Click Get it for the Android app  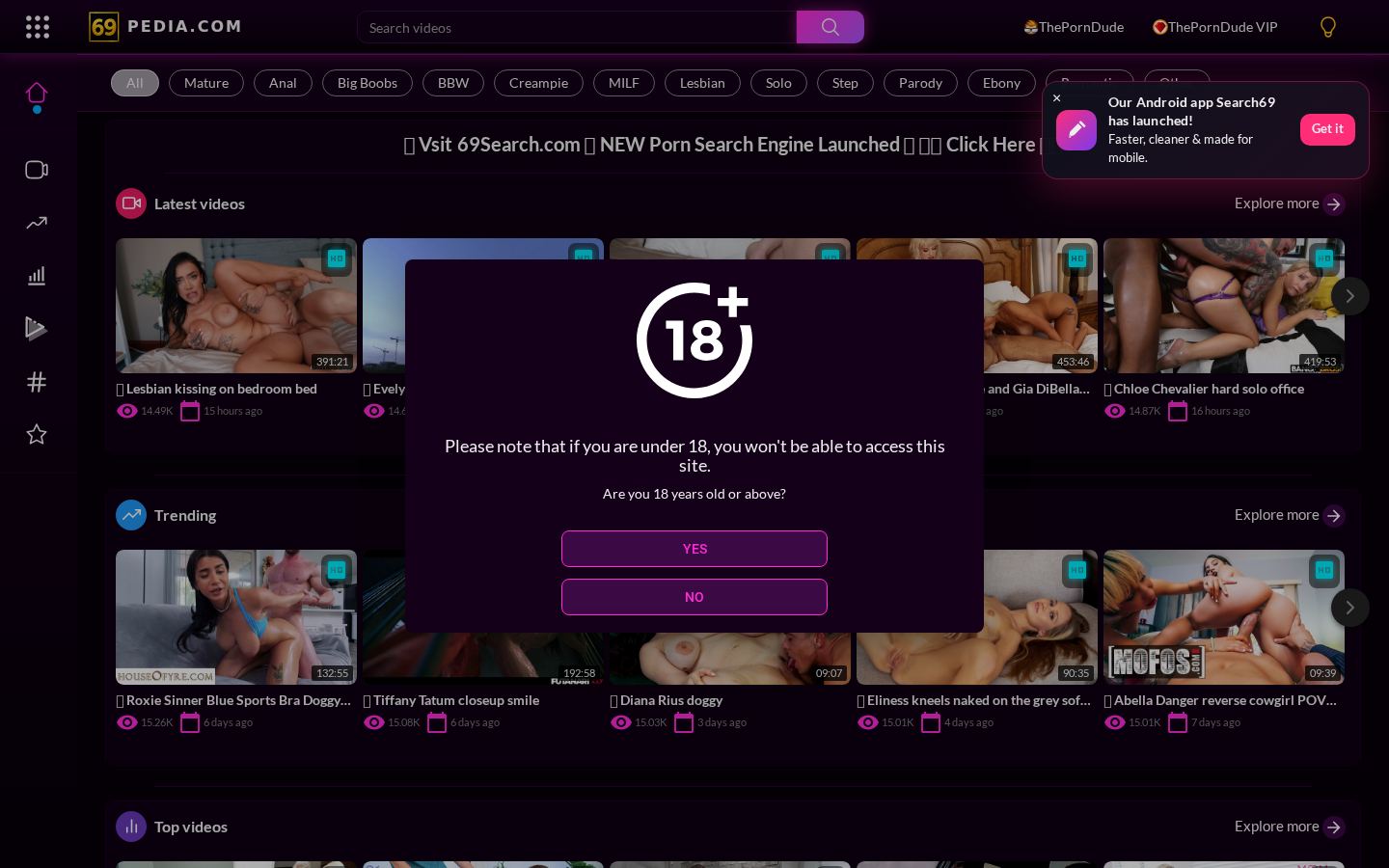[1327, 129]
